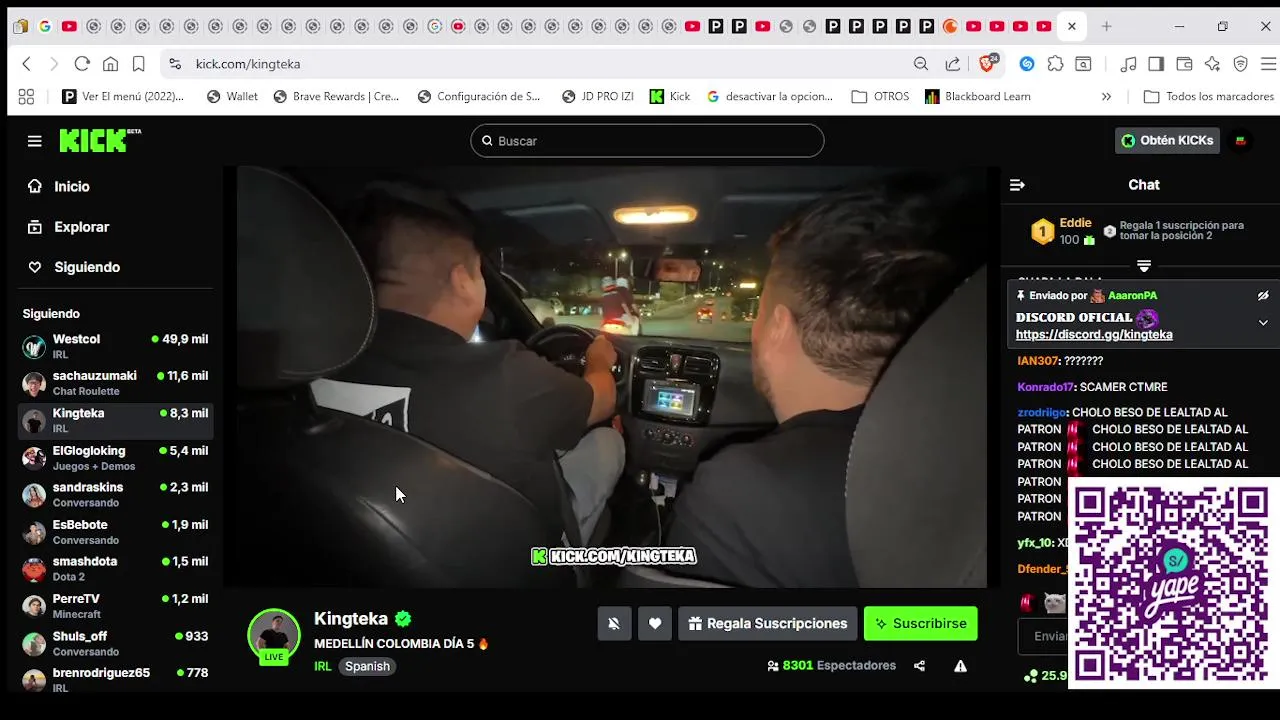Viewport: 1280px width, 720px height.
Task: Report stream with warning icon
Action: pos(960,666)
